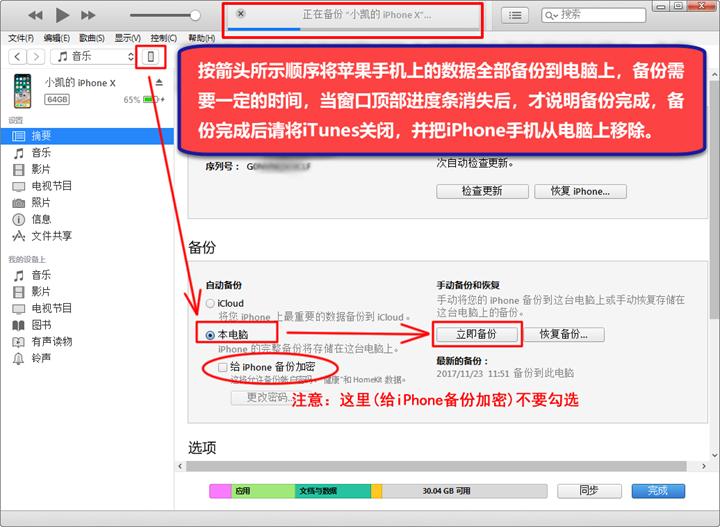Toggle 给 iPhone 备份加密 checkbox

(x=223, y=367)
